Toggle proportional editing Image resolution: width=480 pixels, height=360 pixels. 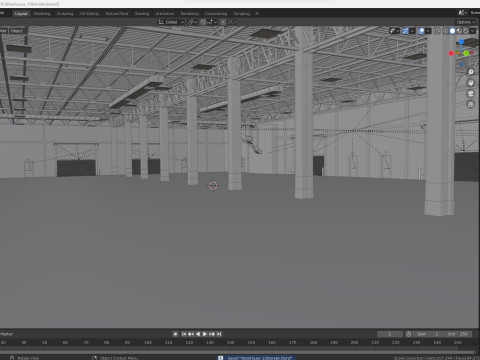[223, 22]
